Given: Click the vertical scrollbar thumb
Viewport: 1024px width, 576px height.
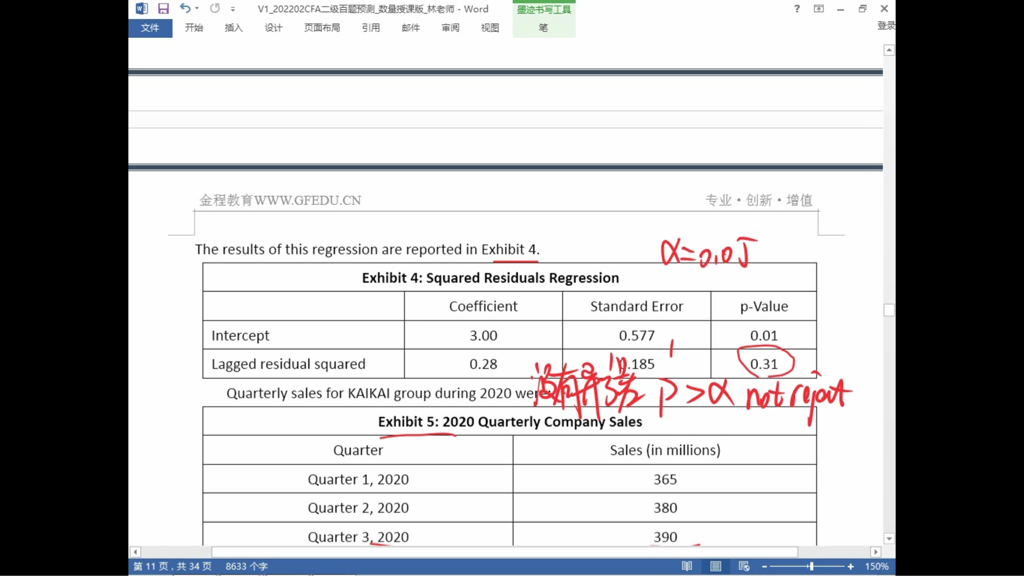Looking at the screenshot, I should tap(889, 310).
